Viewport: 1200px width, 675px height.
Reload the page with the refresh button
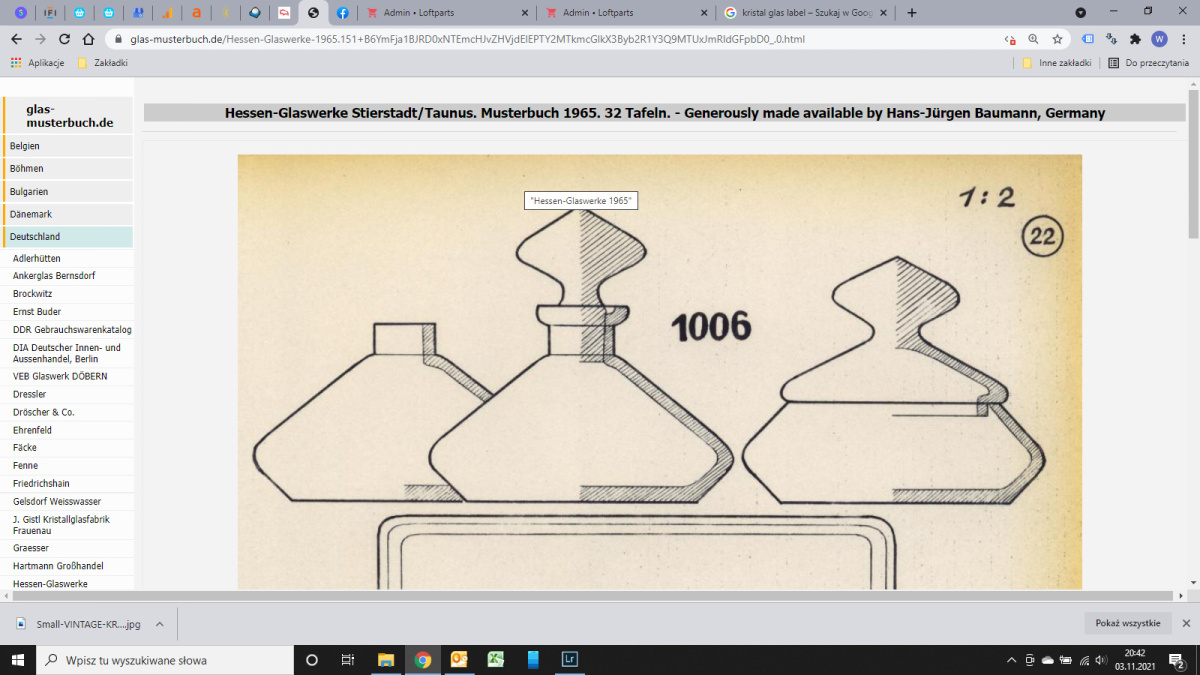point(65,39)
